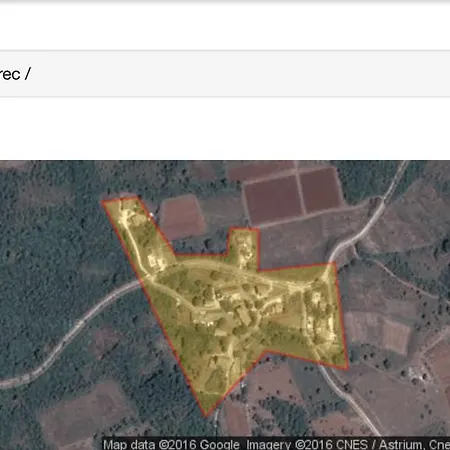Click the small reddish field beside polygon's upper arm
Screen dimensions: 450x450
pos(182,217)
